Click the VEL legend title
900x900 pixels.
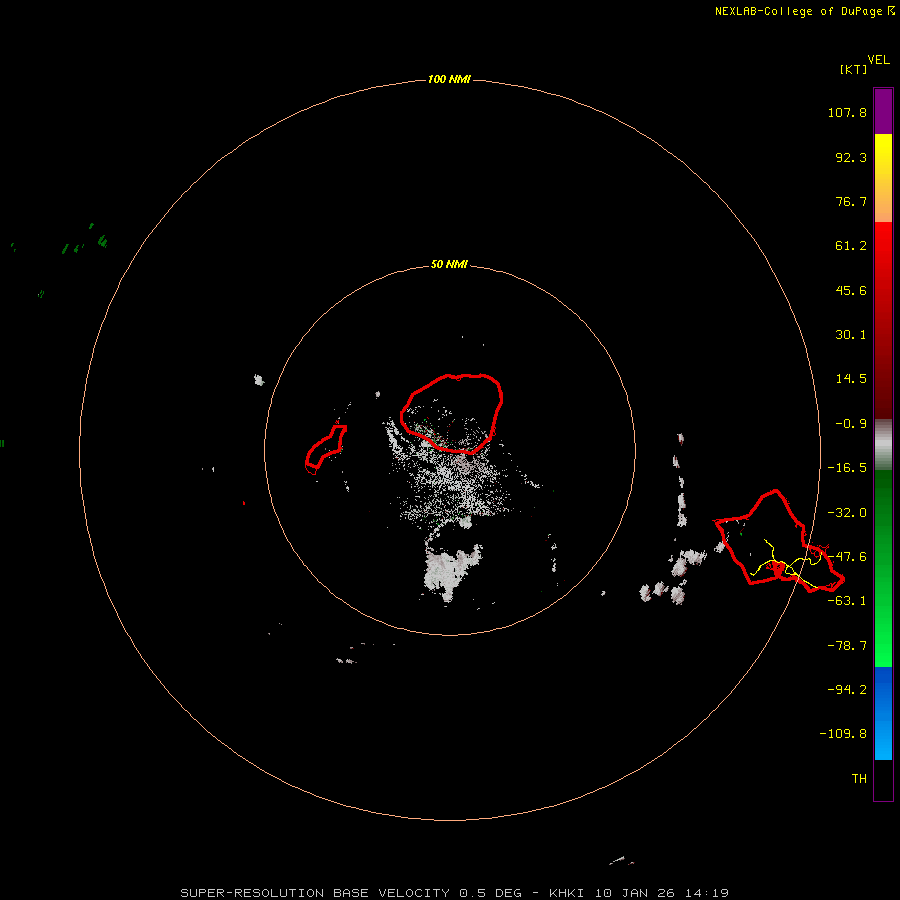point(878,60)
